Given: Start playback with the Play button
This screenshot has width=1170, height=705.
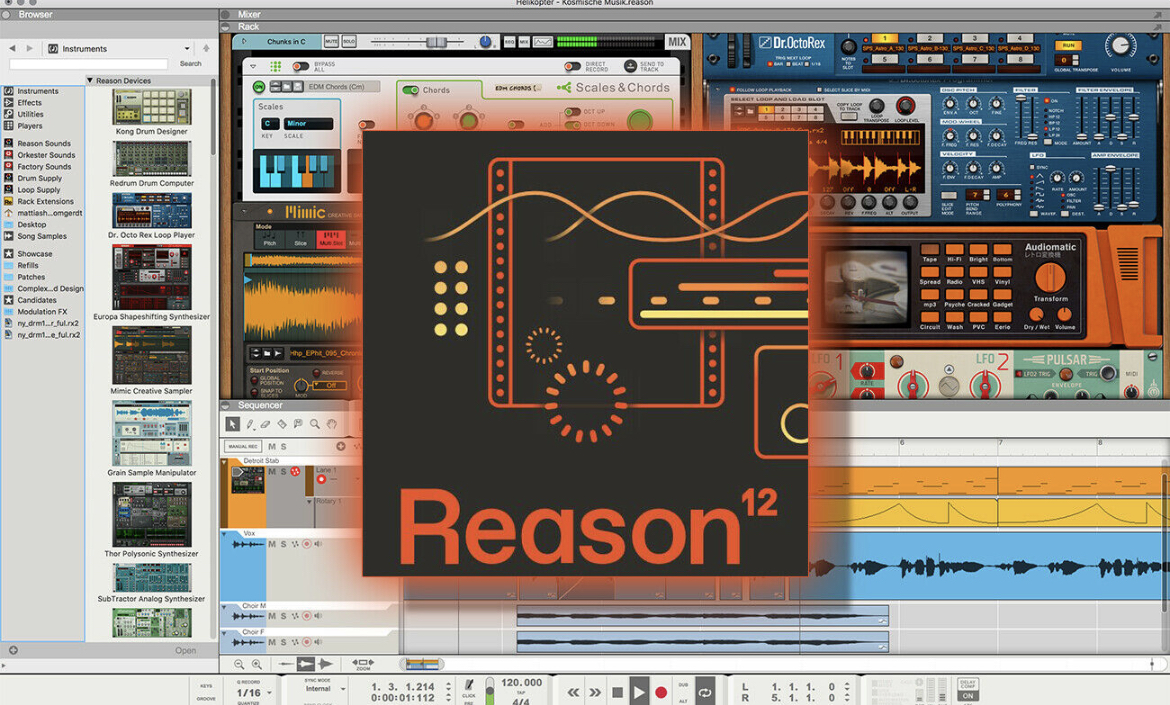Looking at the screenshot, I should pyautogui.click(x=639, y=692).
